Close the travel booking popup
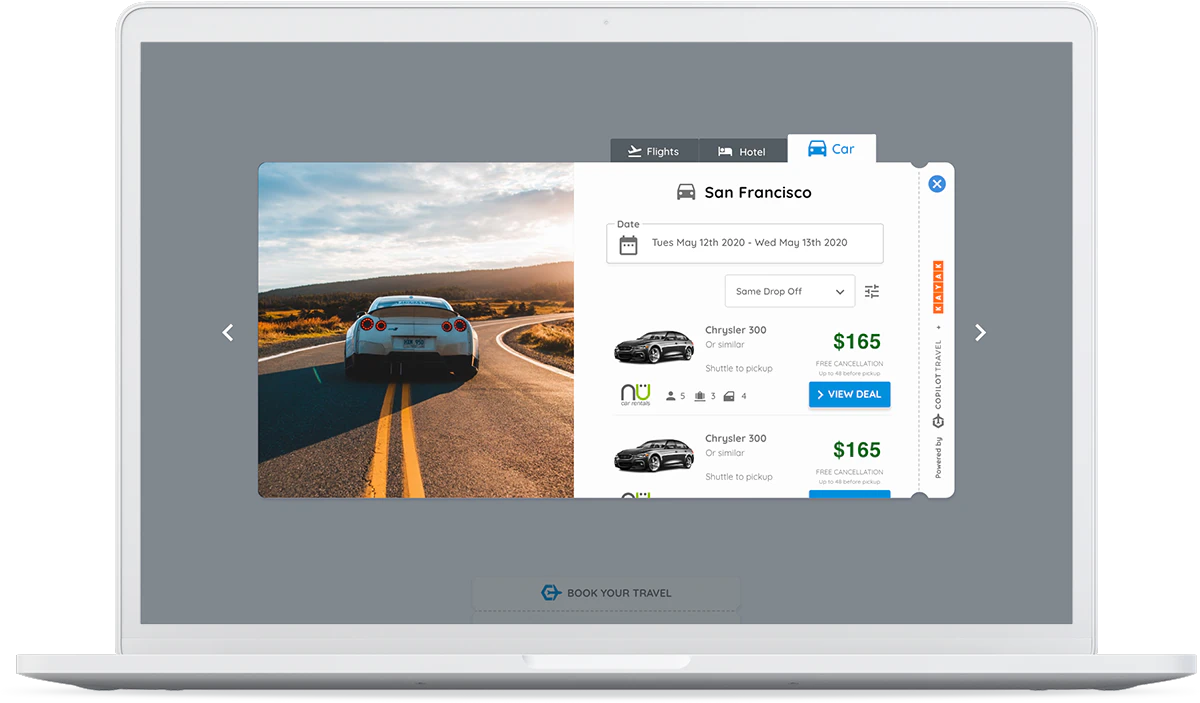 (937, 184)
